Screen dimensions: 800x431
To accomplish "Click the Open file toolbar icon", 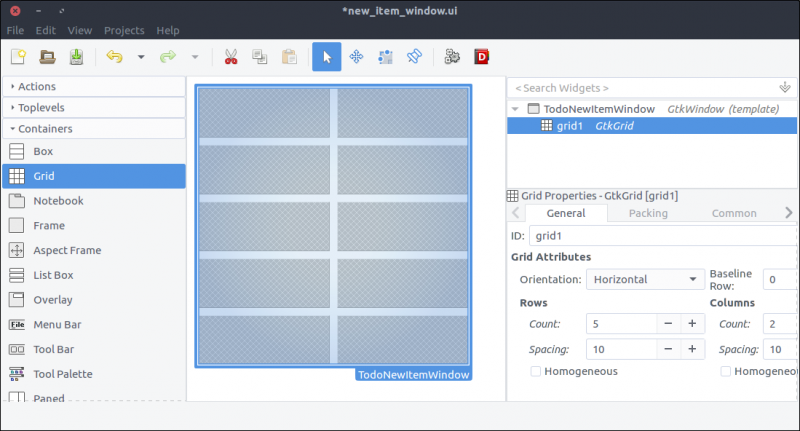I will pos(47,57).
